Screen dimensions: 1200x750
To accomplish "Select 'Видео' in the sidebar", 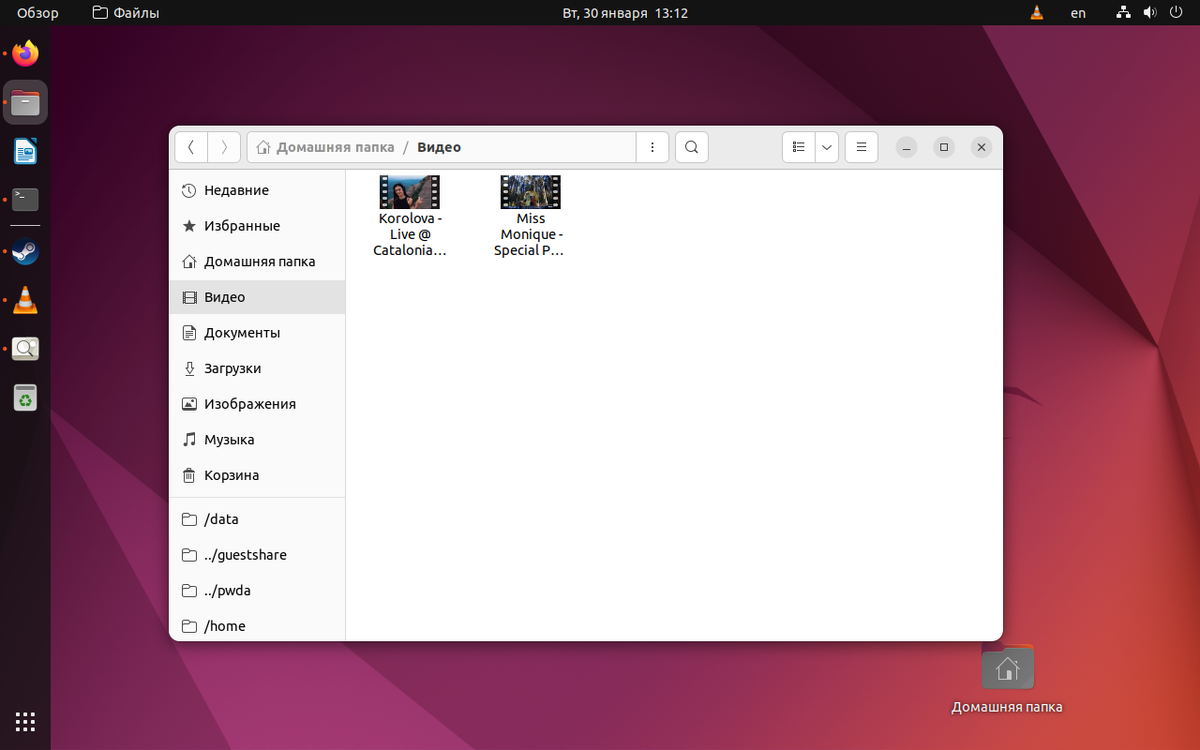I will 257,297.
